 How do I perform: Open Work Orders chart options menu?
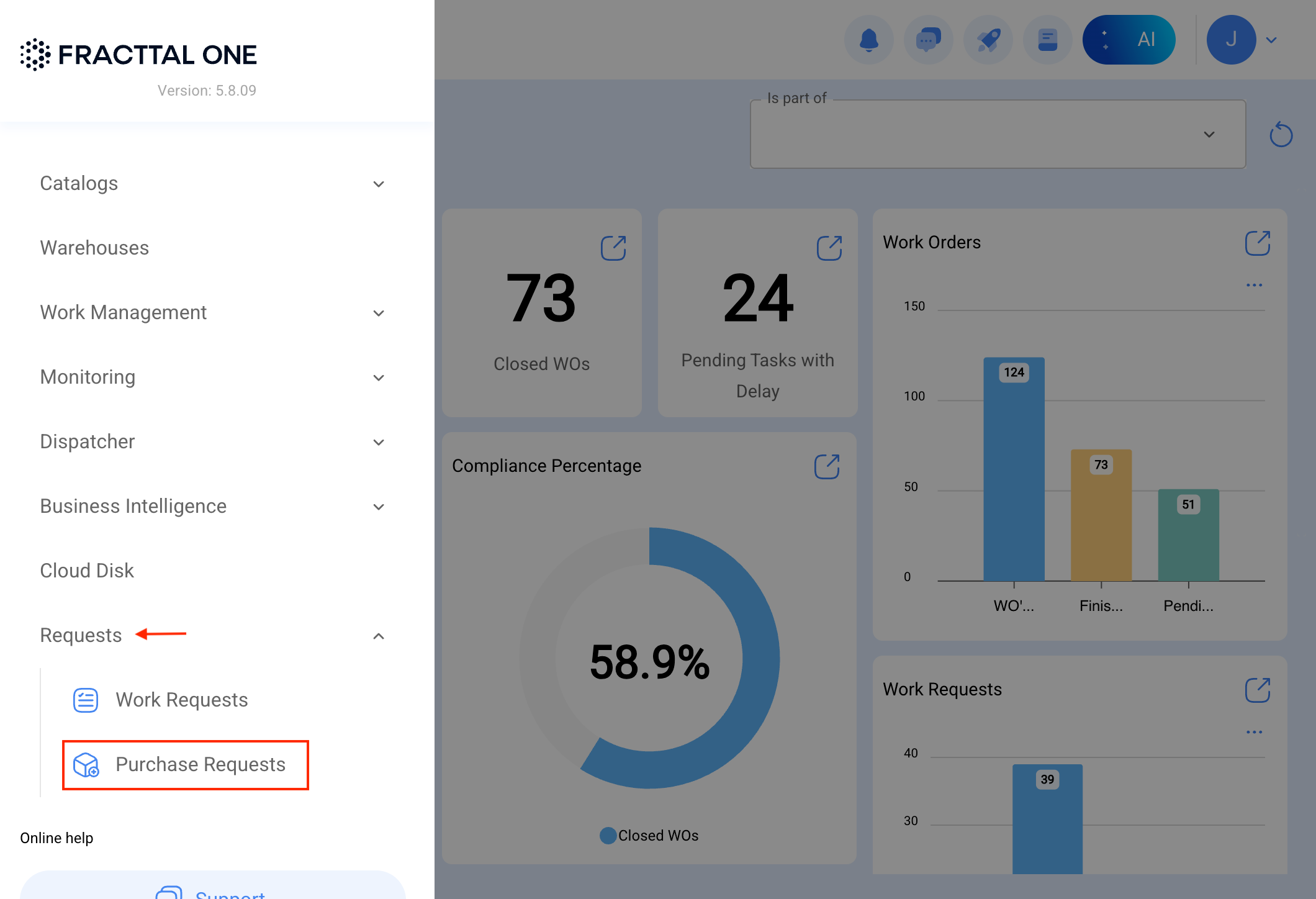[1255, 285]
